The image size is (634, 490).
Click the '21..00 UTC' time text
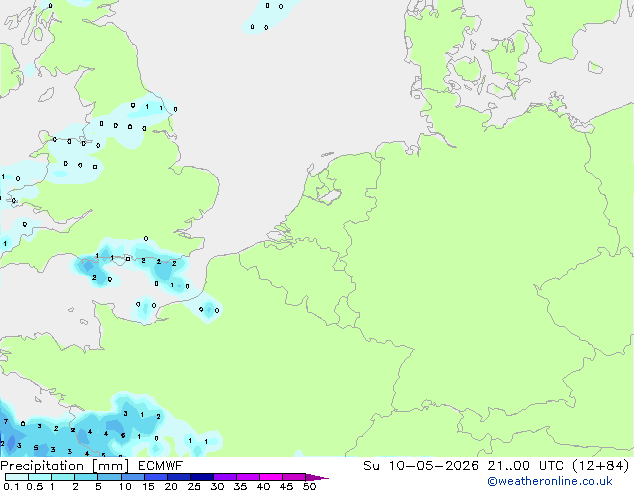[x=525, y=465]
